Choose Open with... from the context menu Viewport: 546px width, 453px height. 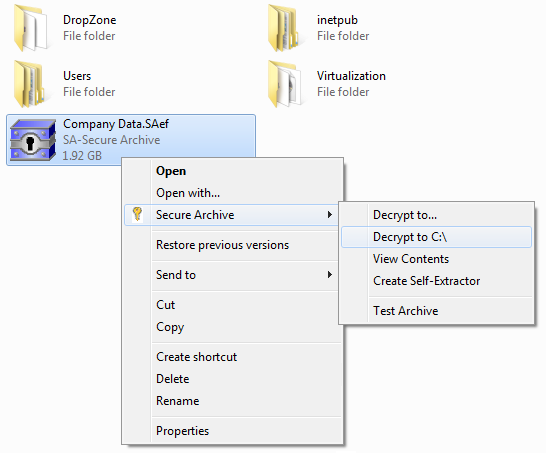pyautogui.click(x=188, y=193)
